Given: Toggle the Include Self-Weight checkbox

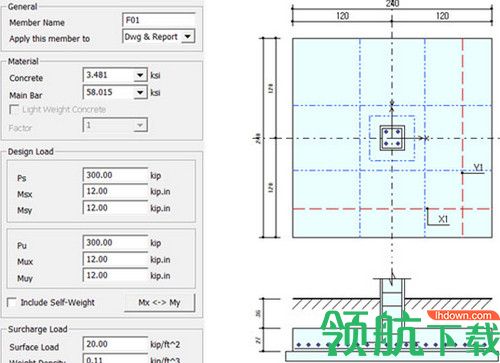Looking at the screenshot, I should (12, 302).
